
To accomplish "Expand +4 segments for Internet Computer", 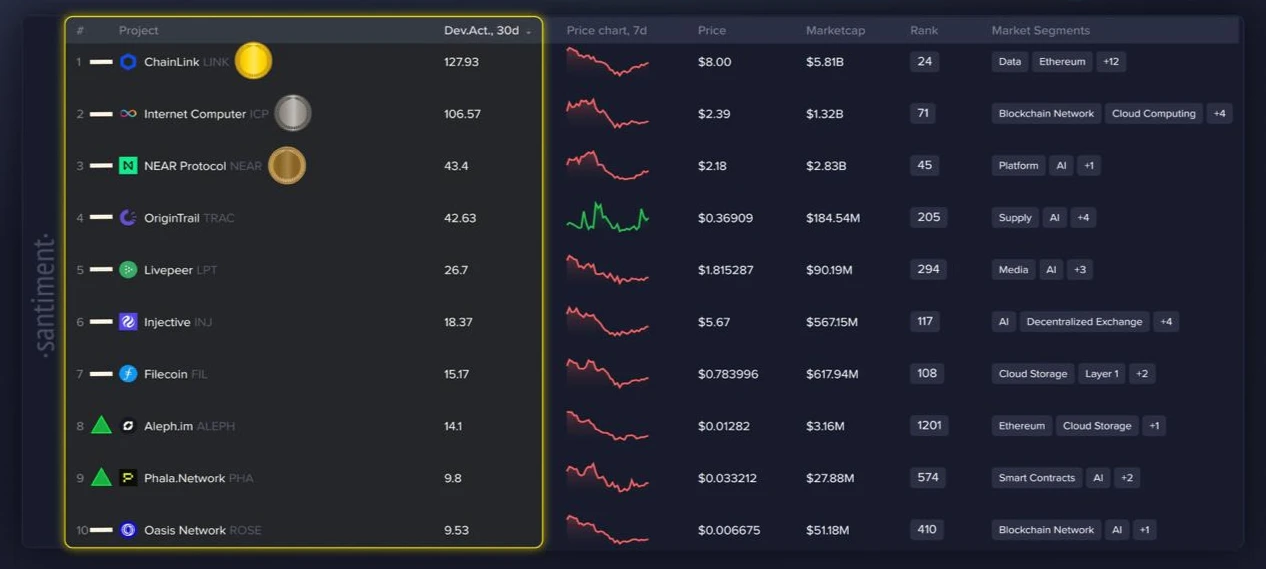I will tap(1219, 114).
